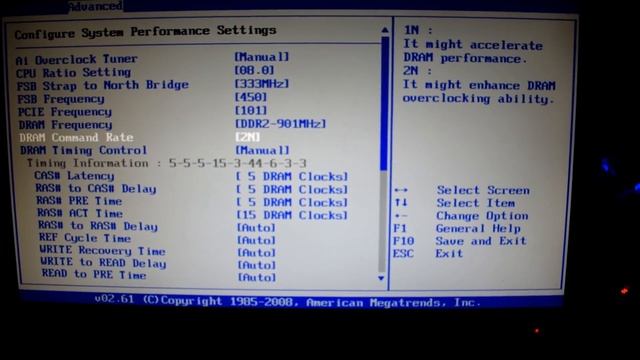
Task: Click the scrollbar down arrow
Action: tap(381, 278)
